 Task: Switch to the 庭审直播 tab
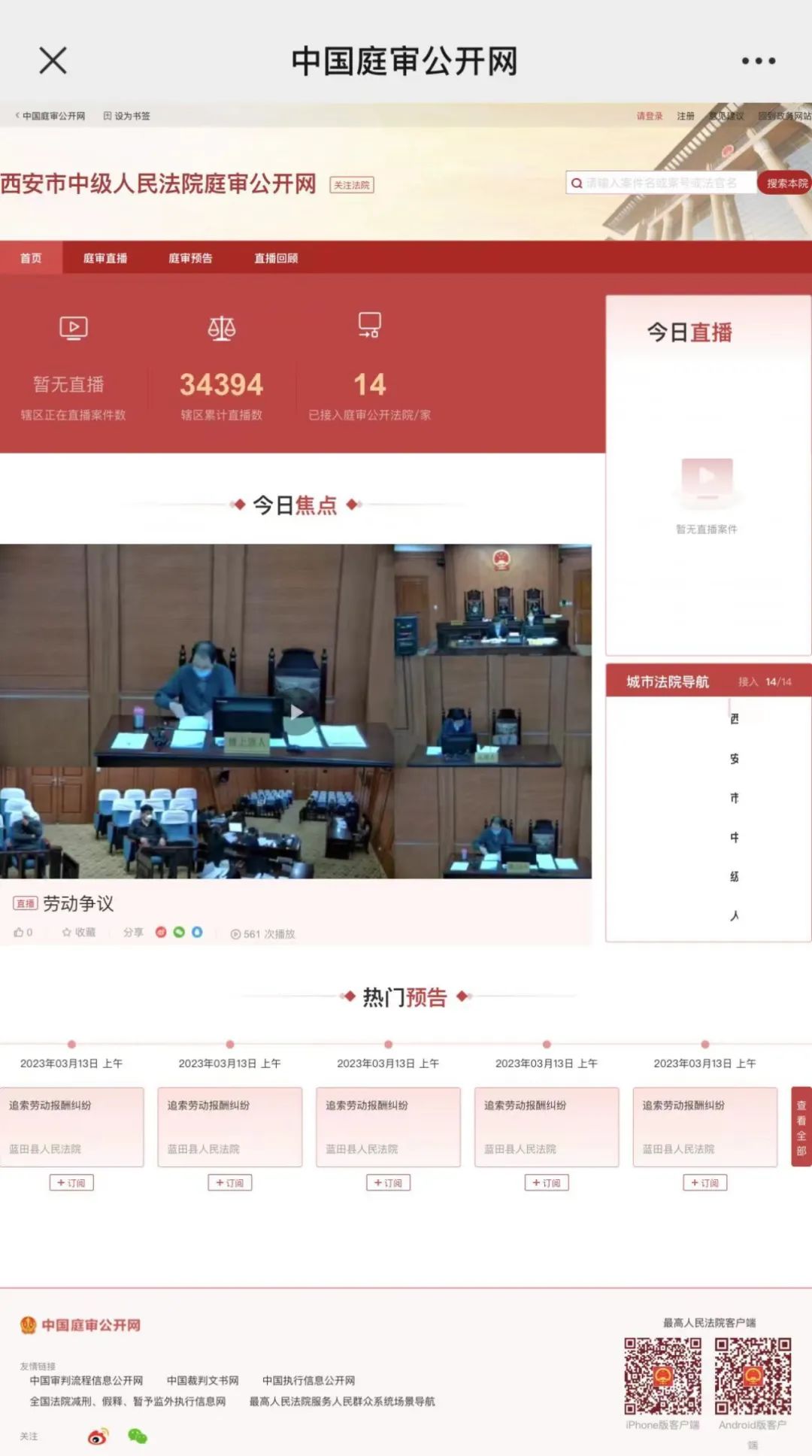pyautogui.click(x=105, y=258)
